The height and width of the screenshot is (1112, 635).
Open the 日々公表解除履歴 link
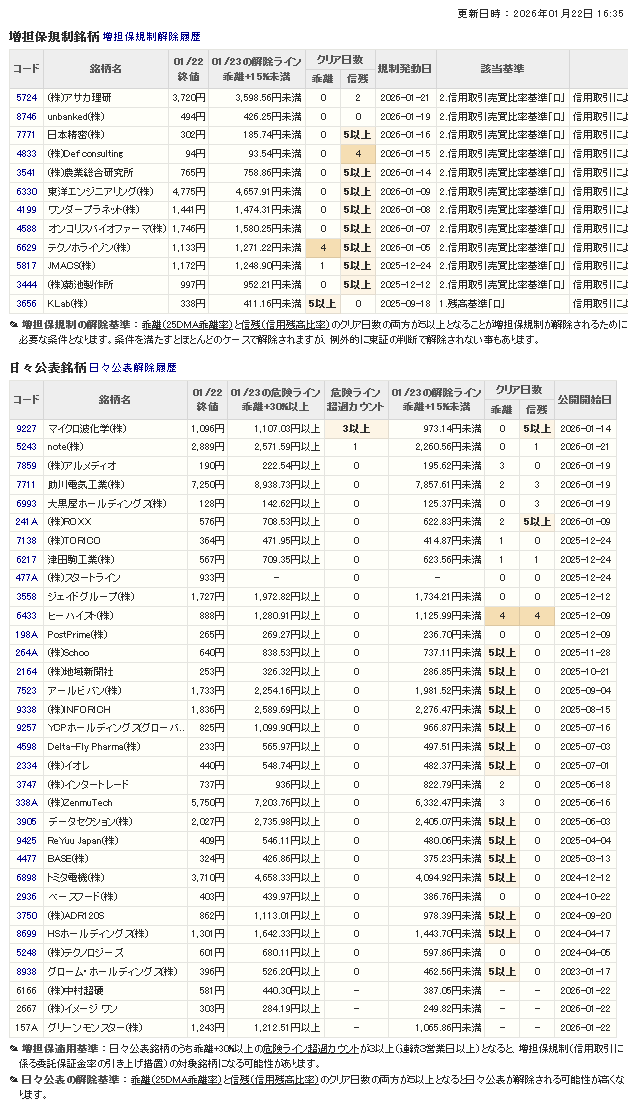pyautogui.click(x=133, y=368)
